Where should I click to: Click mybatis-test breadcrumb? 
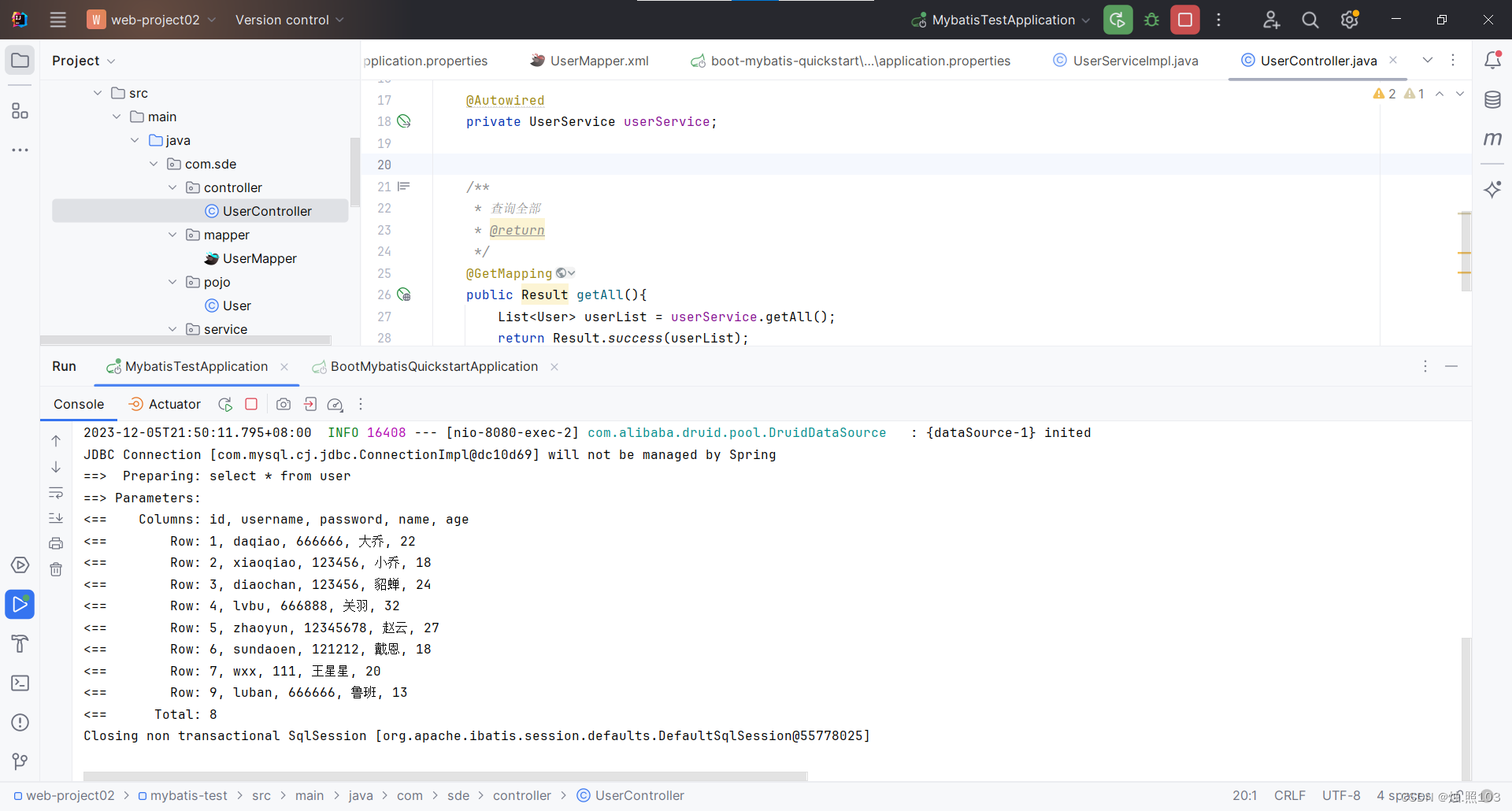tap(183, 795)
